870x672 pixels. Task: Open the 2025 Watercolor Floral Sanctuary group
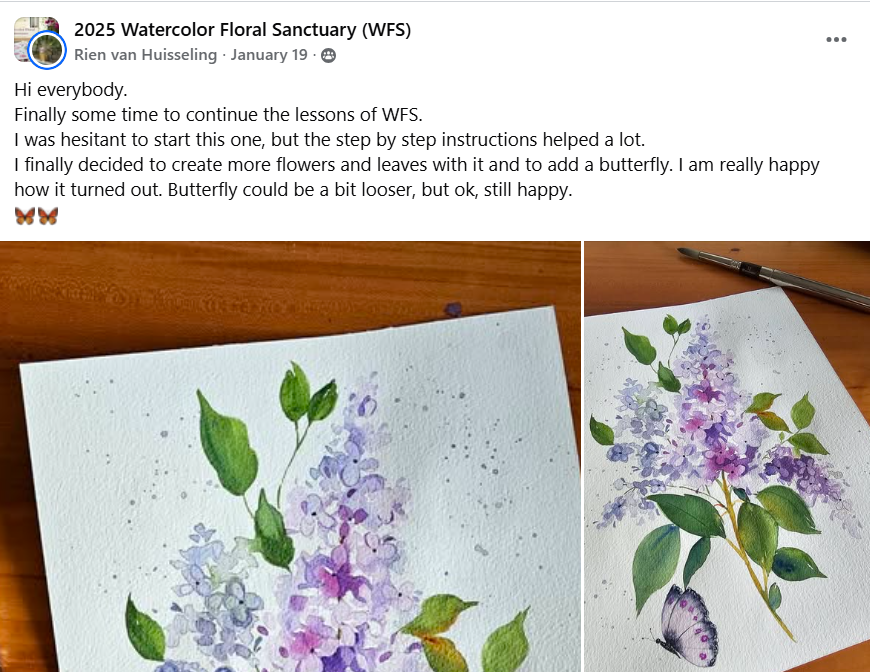point(242,29)
